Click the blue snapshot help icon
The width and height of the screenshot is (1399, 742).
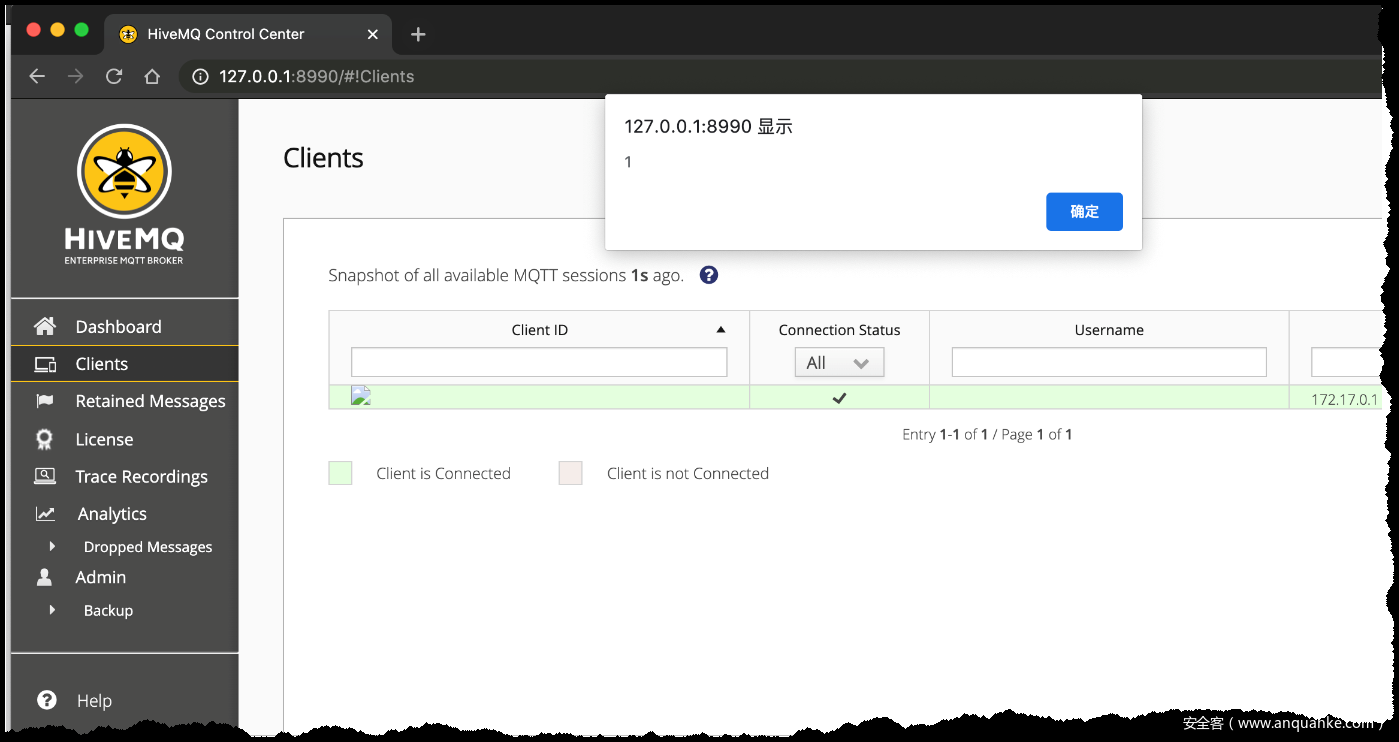(x=709, y=275)
